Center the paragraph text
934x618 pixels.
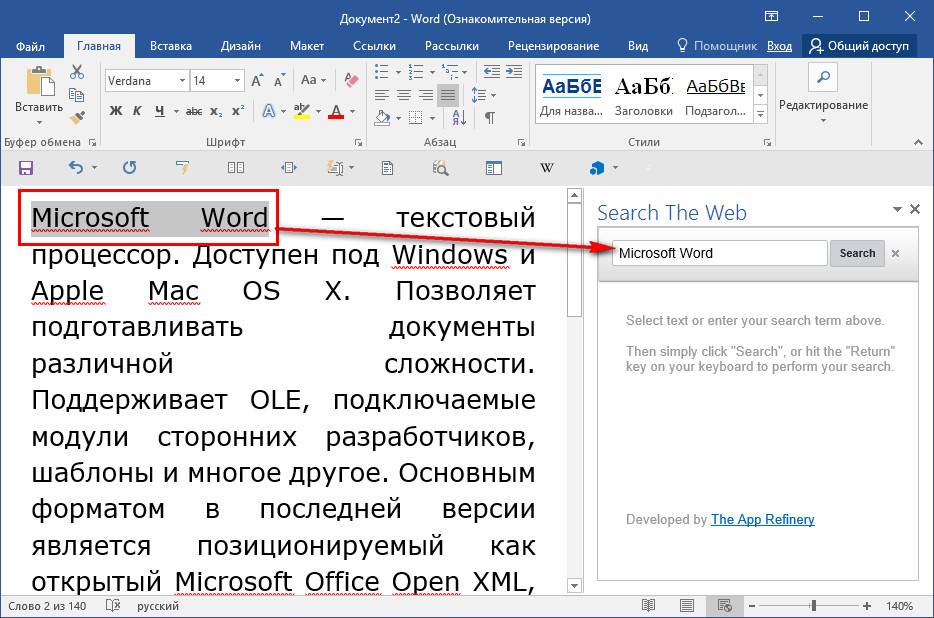click(404, 95)
